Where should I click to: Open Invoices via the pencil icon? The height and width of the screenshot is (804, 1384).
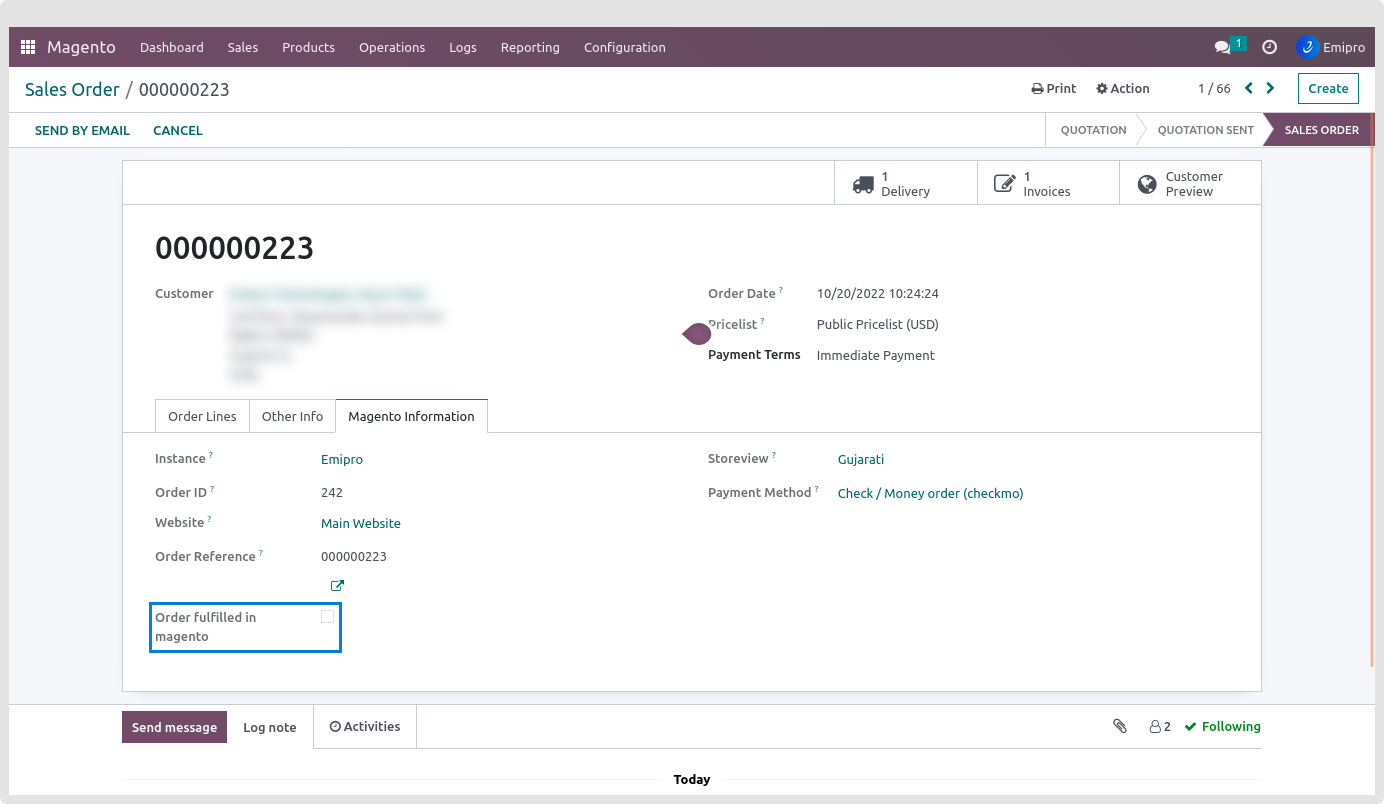click(1004, 184)
